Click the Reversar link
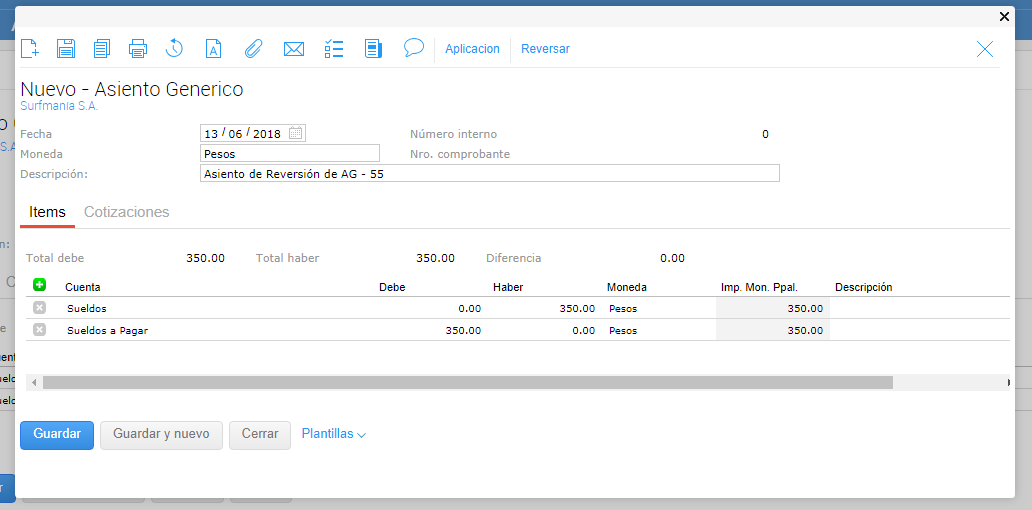The height and width of the screenshot is (510, 1032). point(545,49)
